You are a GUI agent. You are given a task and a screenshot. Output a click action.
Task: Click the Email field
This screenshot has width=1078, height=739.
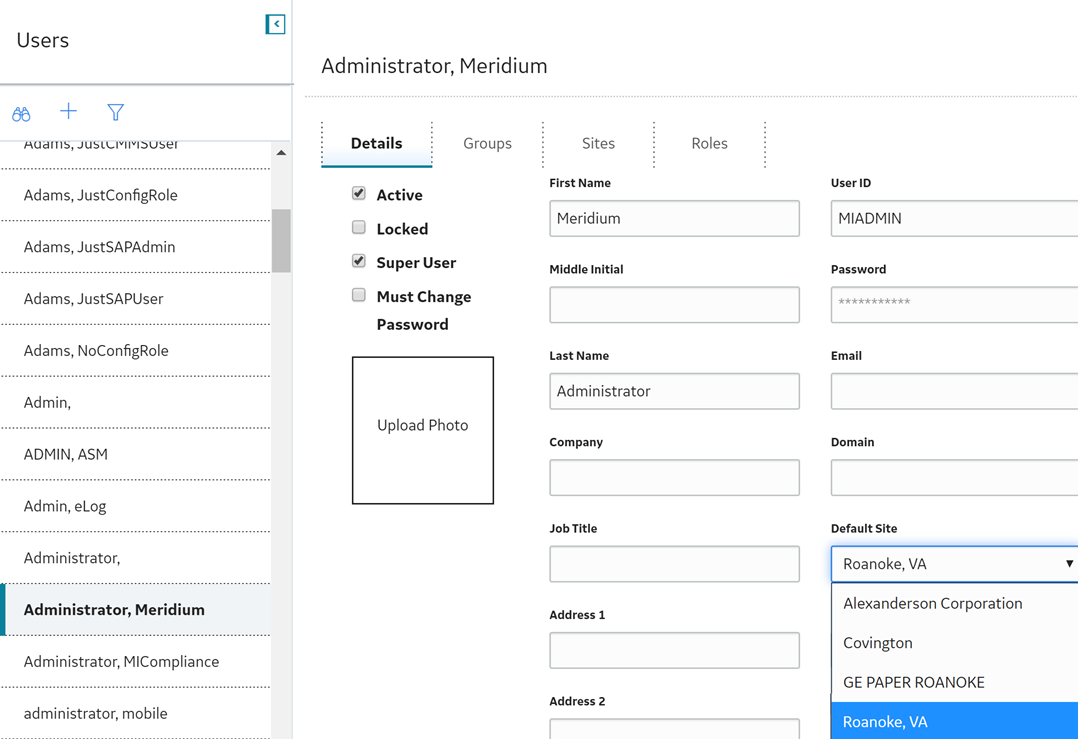954,391
